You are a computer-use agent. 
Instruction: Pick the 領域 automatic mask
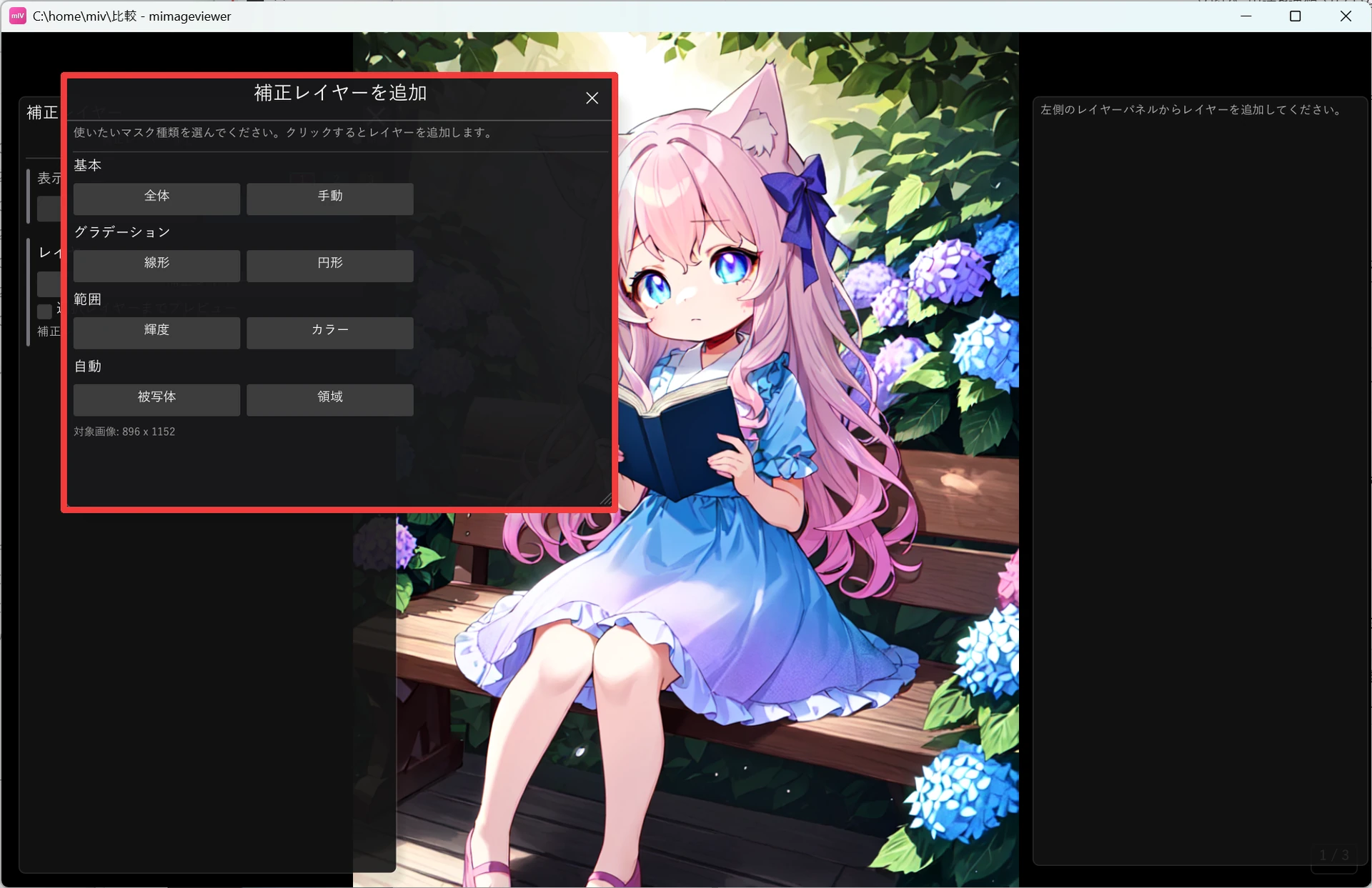(330, 399)
